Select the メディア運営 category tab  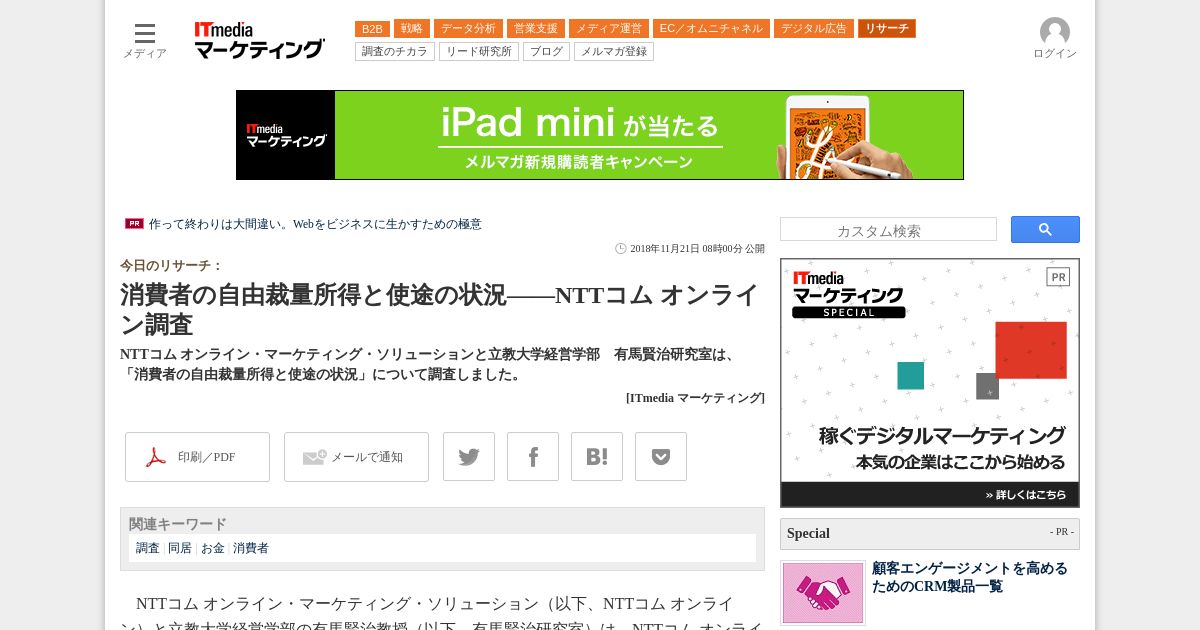[609, 29]
